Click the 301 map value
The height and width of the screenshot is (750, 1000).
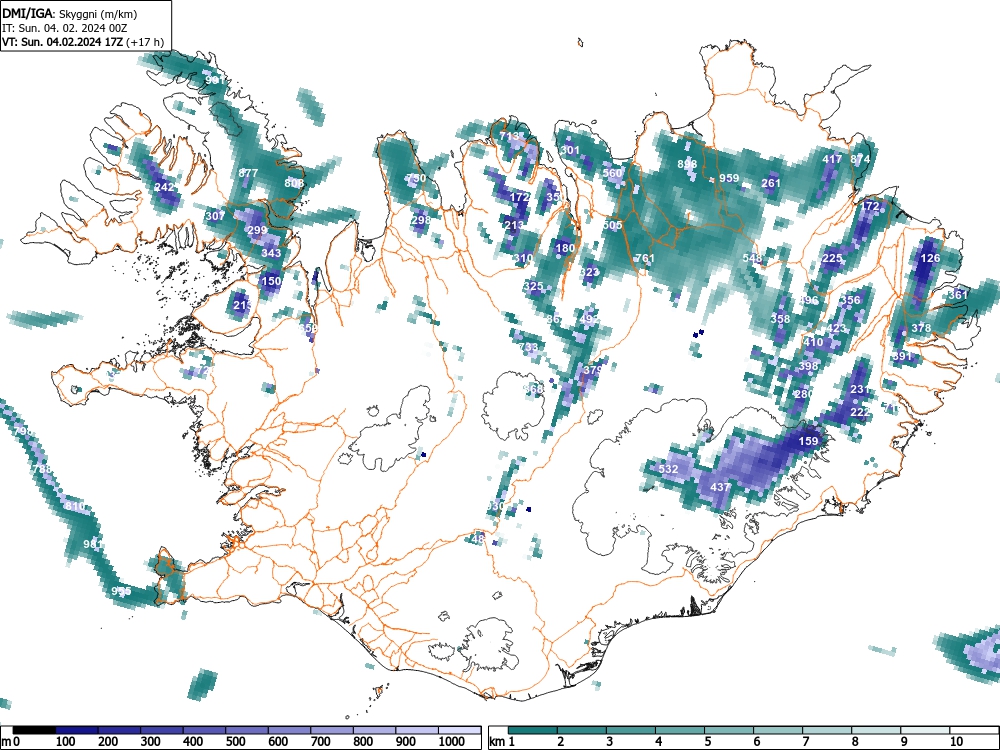coord(570,151)
